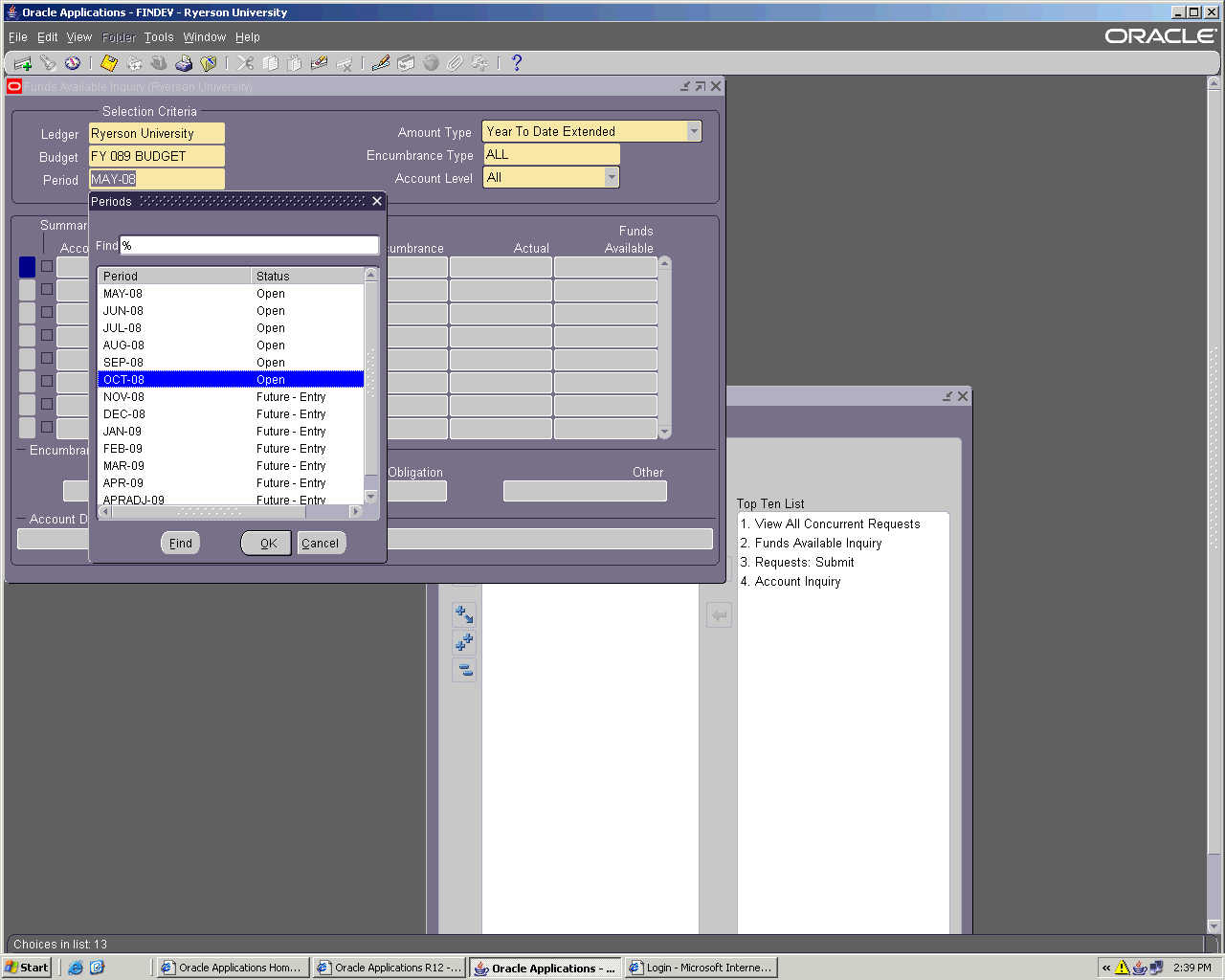Click the New record toolbar icon
This screenshot has height=980, width=1225.
point(23,63)
